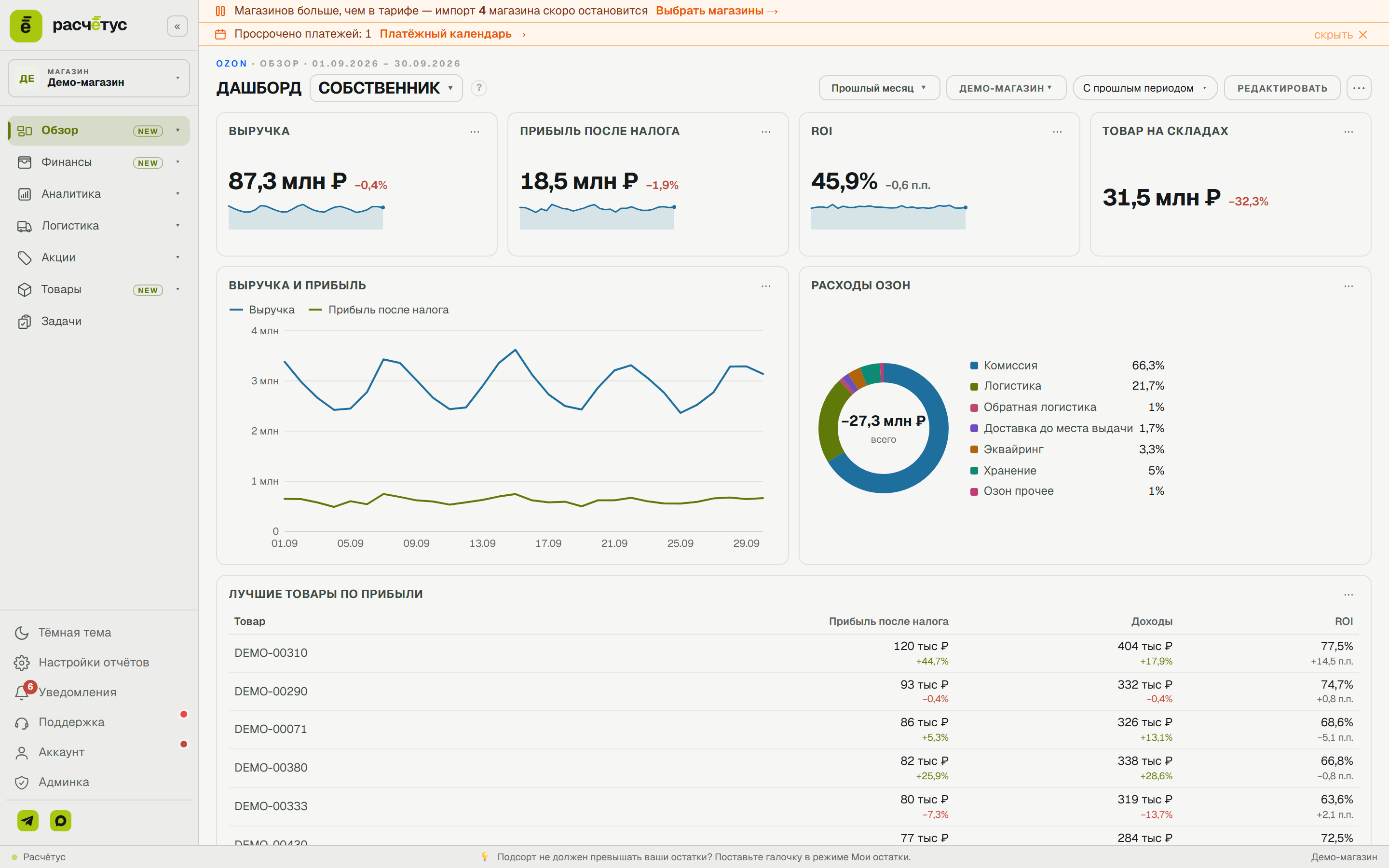
Task: Open the Telegram channel icon
Action: tap(27, 820)
